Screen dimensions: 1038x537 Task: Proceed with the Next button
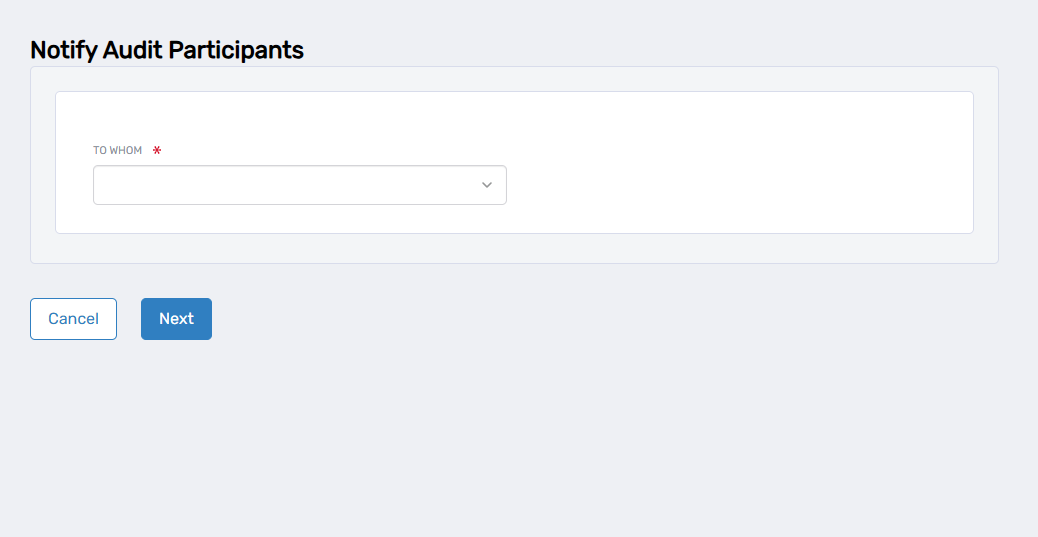click(176, 319)
